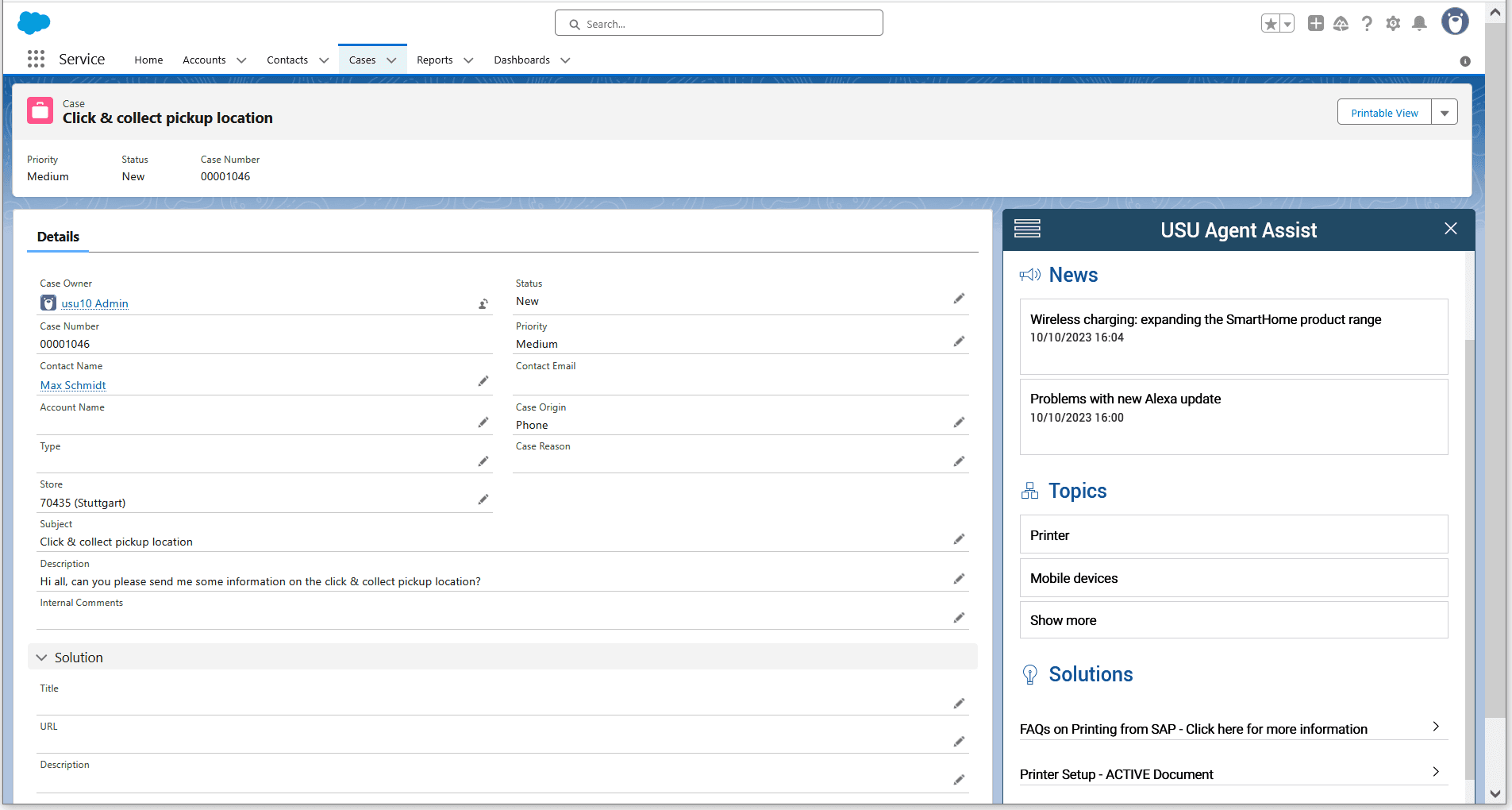This screenshot has height=810, width=1512.
Task: Open the Cases tab dropdown chevron
Action: click(391, 60)
